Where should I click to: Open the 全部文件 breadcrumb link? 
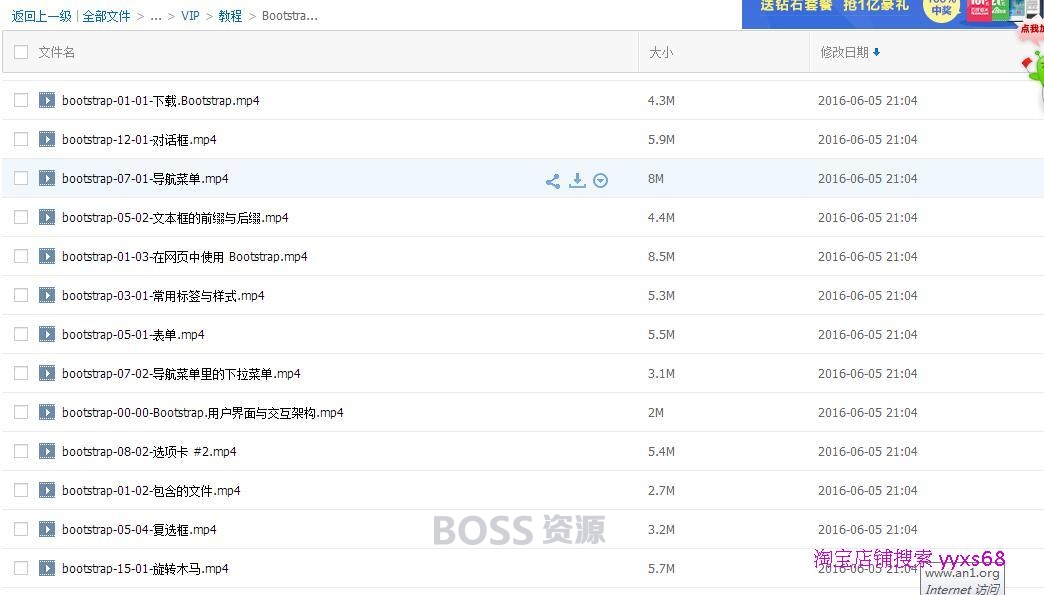107,16
